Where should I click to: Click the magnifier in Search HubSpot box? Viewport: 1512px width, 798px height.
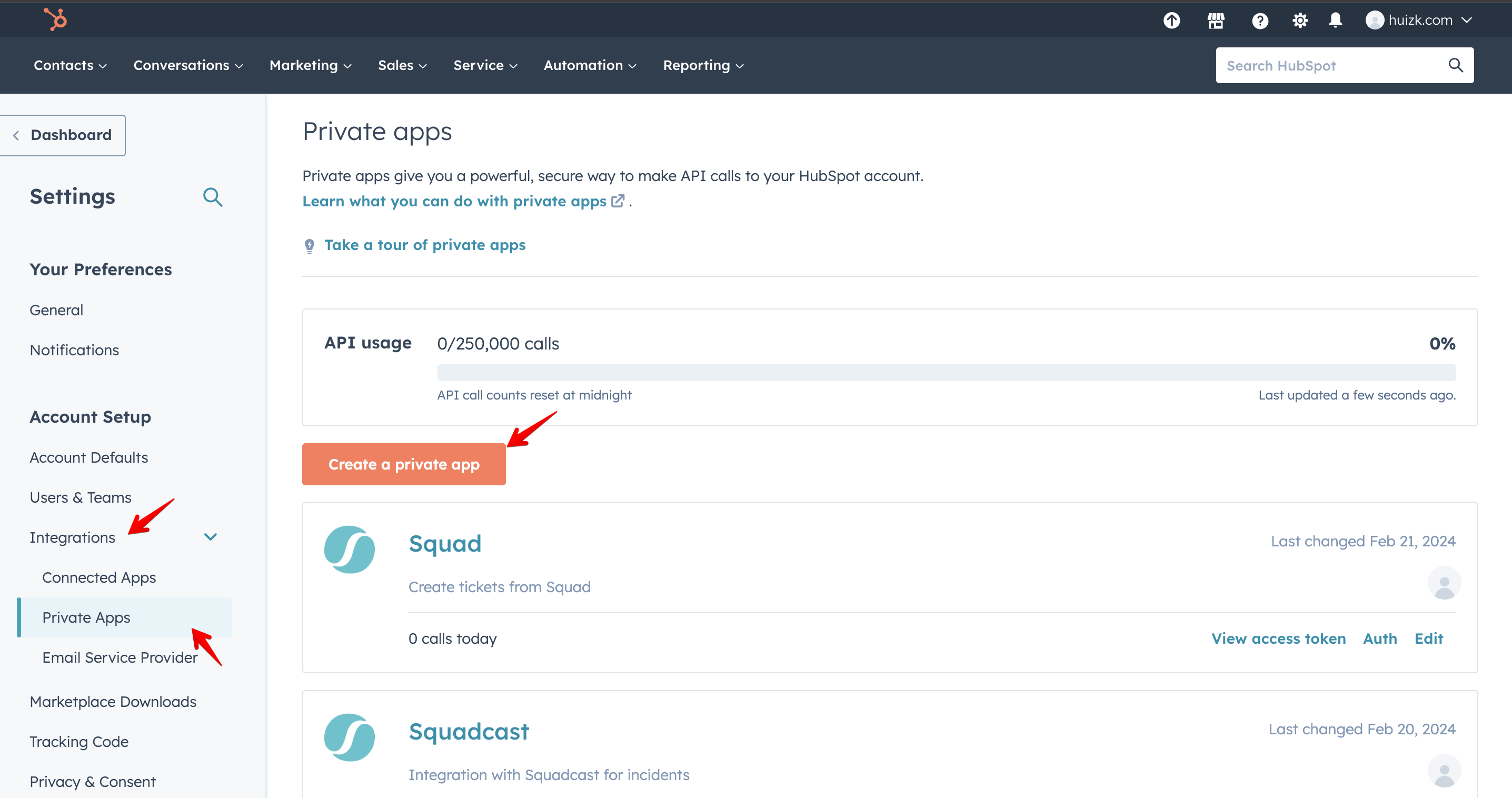1456,65
